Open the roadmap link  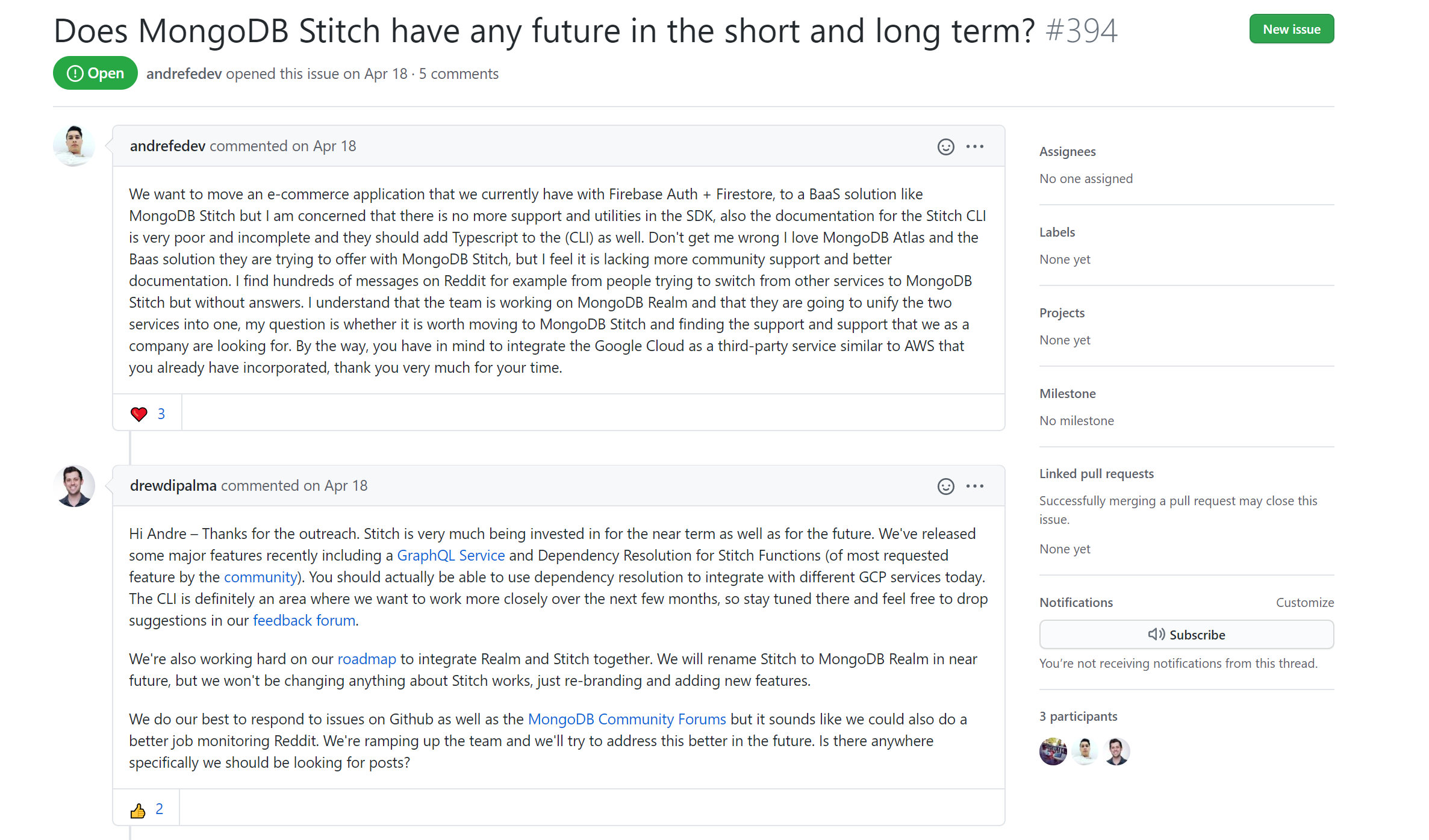click(367, 659)
